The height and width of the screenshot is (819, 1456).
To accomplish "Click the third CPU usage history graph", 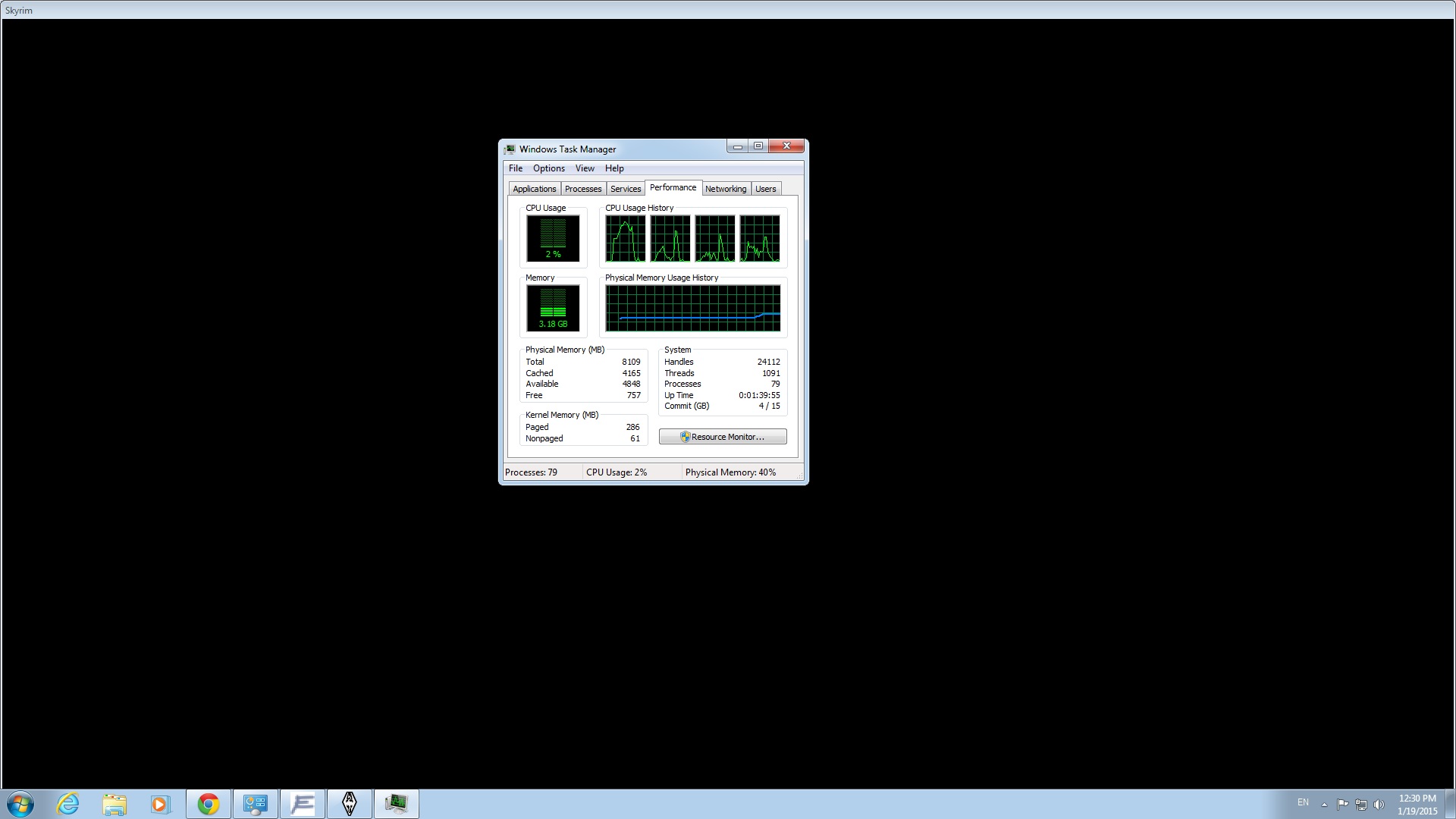I will tap(715, 238).
